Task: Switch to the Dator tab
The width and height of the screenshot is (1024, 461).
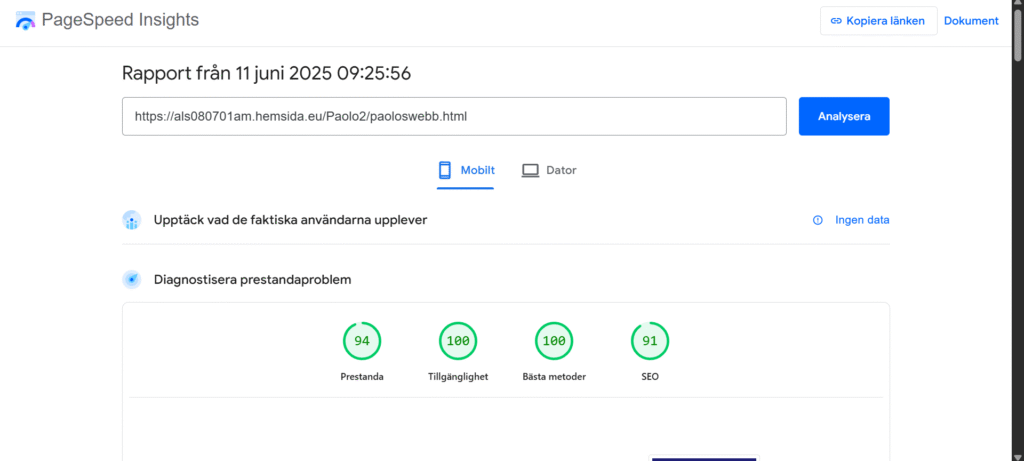Action: click(x=549, y=171)
